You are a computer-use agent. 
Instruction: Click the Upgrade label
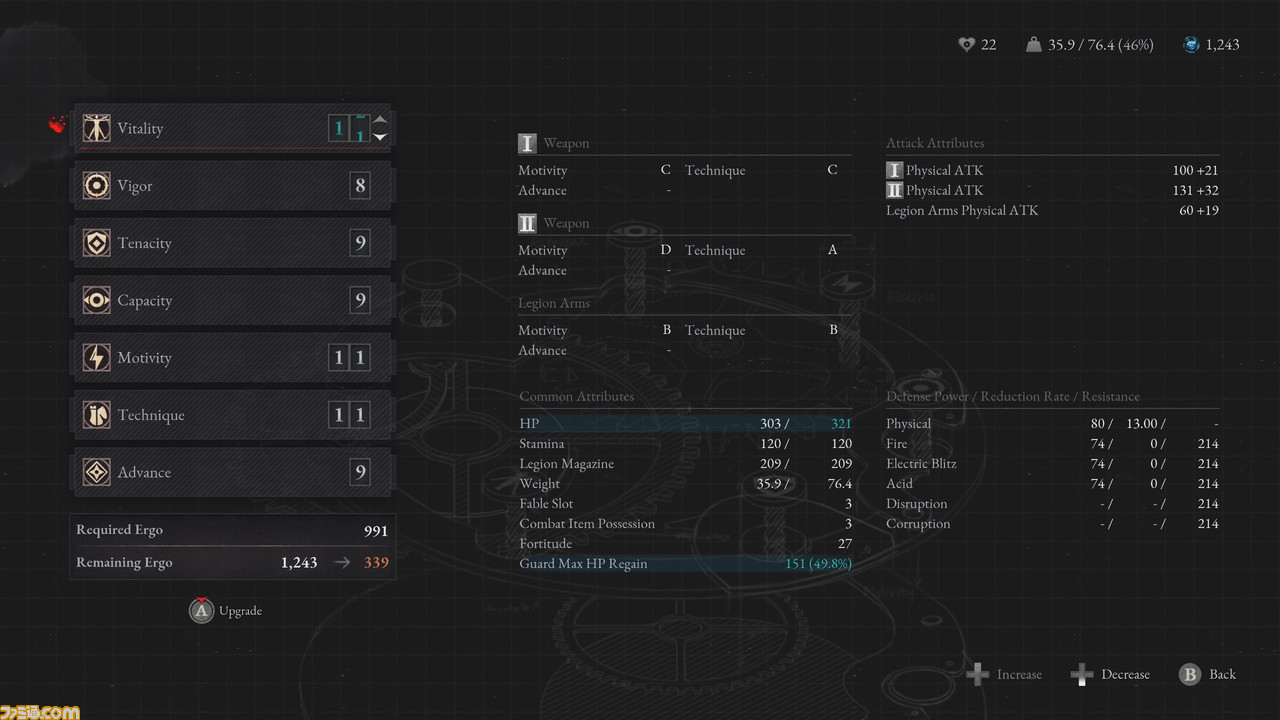click(x=241, y=611)
